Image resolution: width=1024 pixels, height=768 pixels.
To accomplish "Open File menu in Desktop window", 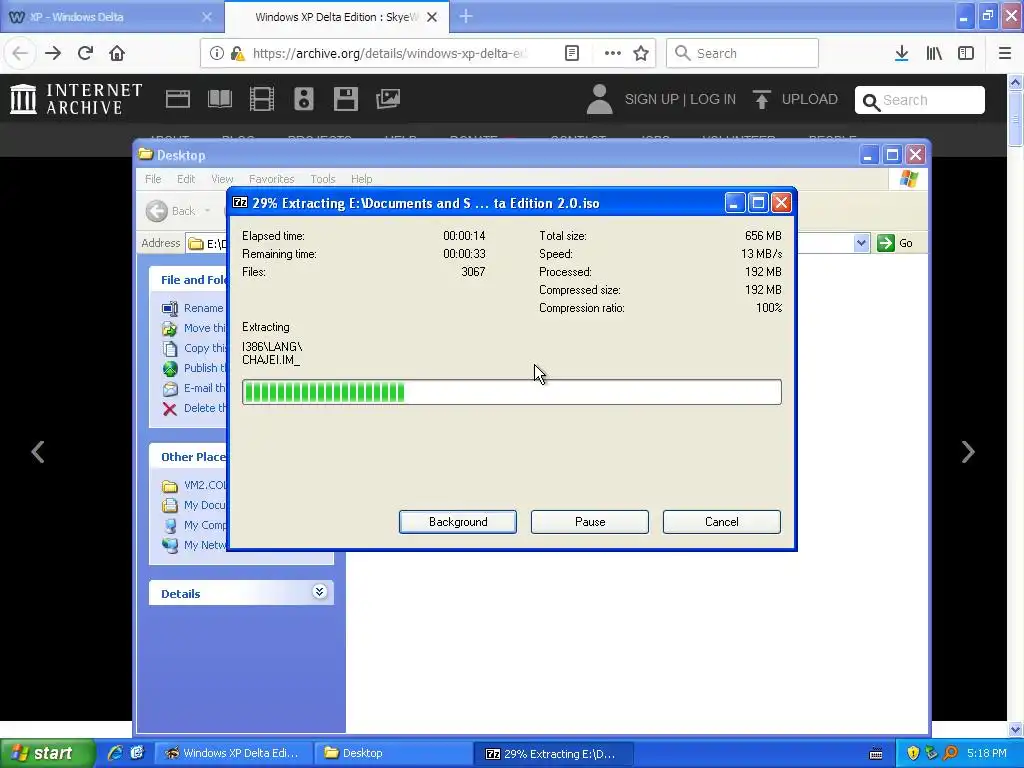I will click(x=153, y=179).
